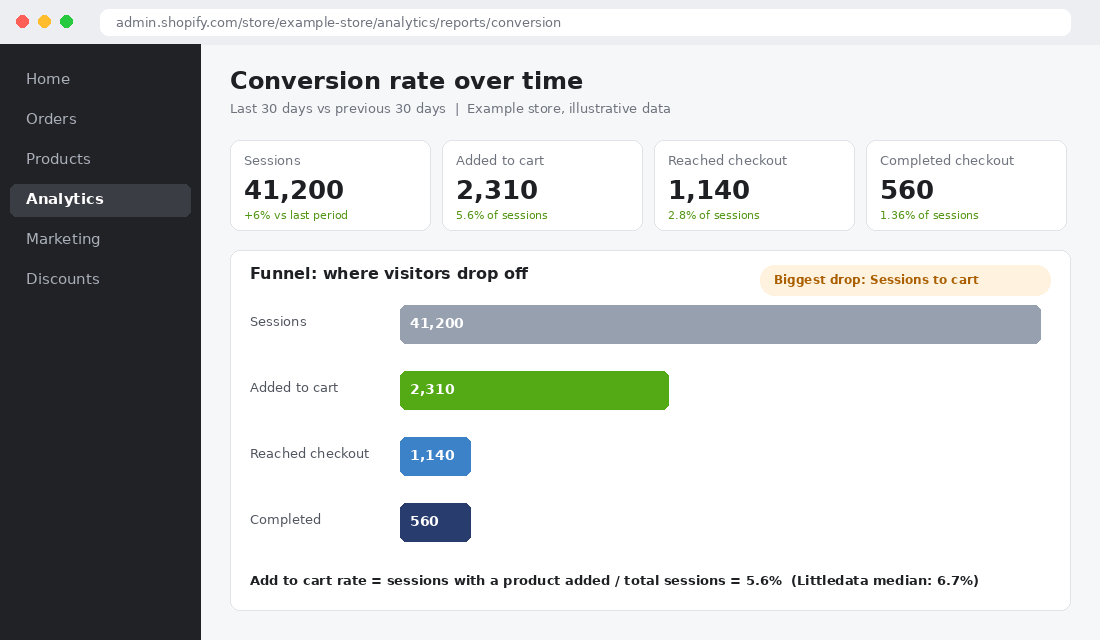Click the blue Reached checkout bar 1,140
Image resolution: width=1100 pixels, height=640 pixels.
coord(436,456)
